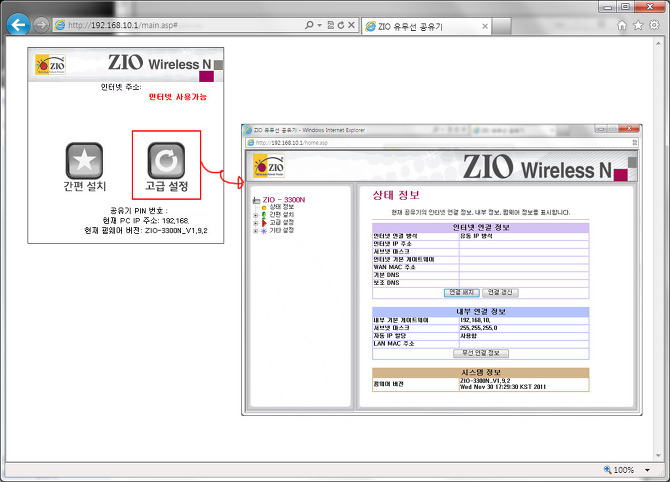
Task: Click the LAN MAC 주소 row label
Action: click(x=394, y=344)
